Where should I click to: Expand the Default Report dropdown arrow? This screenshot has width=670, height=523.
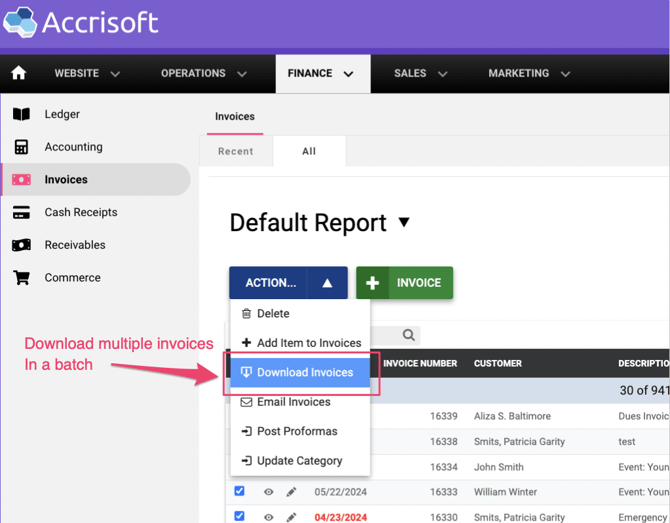[x=404, y=222]
